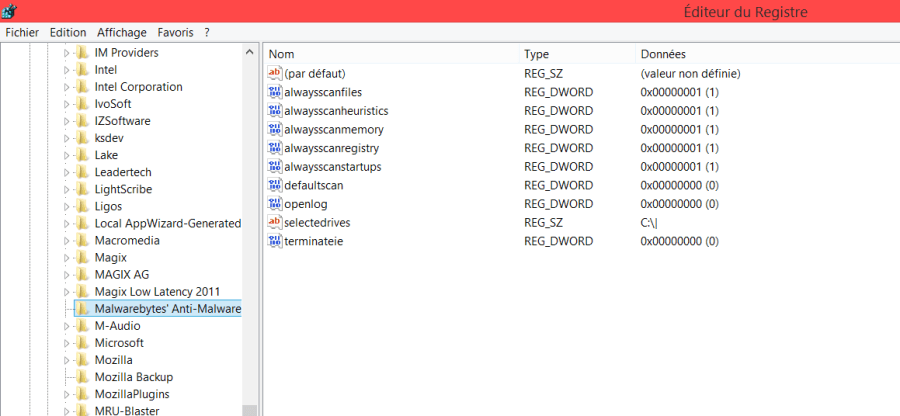Screen dimensions: 900x416
Task: Expand the ksdev key
Action: [x=67, y=138]
